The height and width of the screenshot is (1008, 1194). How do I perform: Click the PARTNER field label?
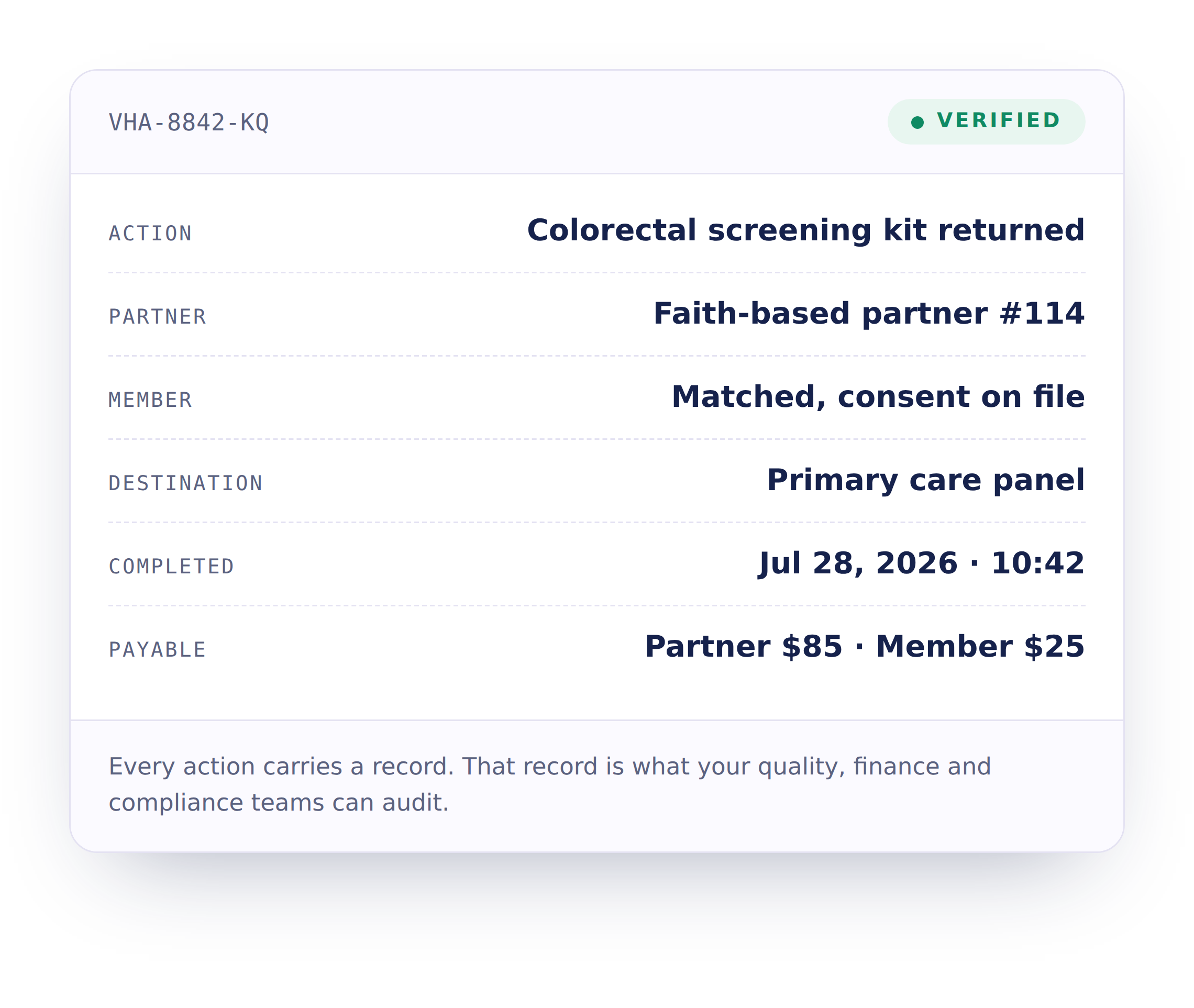pos(157,317)
